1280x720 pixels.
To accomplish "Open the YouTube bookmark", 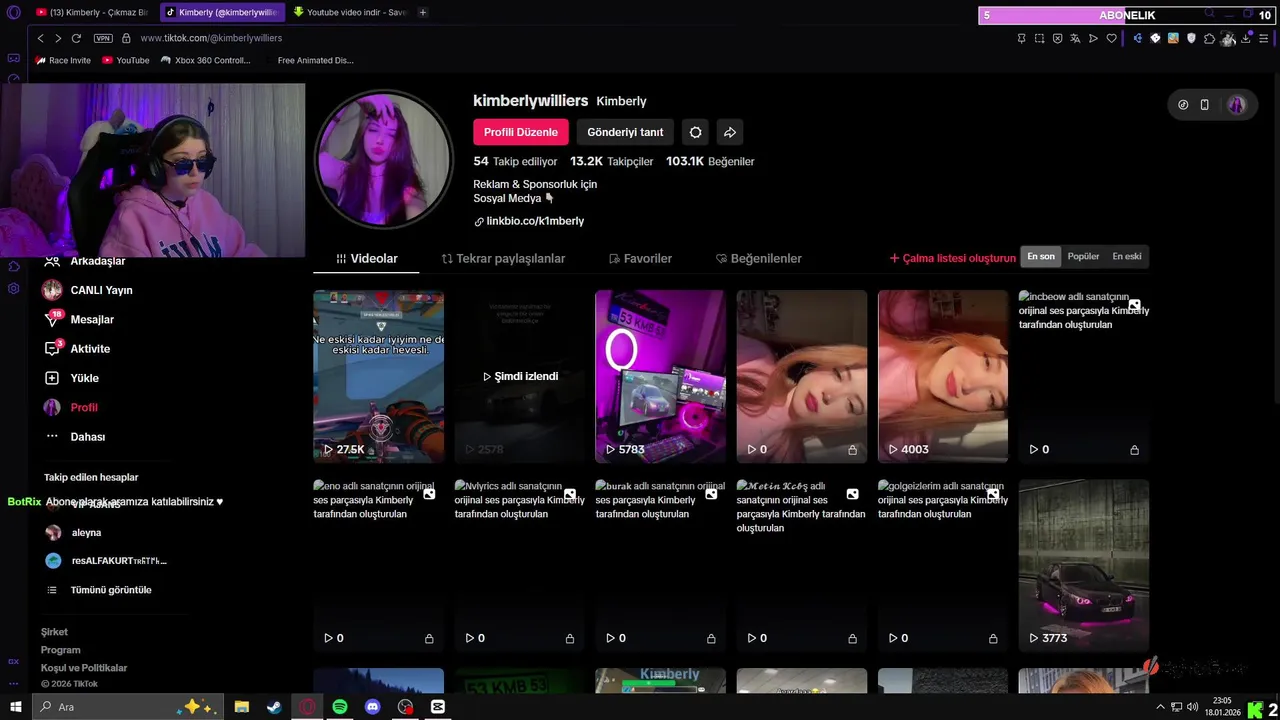I will click(x=125, y=60).
